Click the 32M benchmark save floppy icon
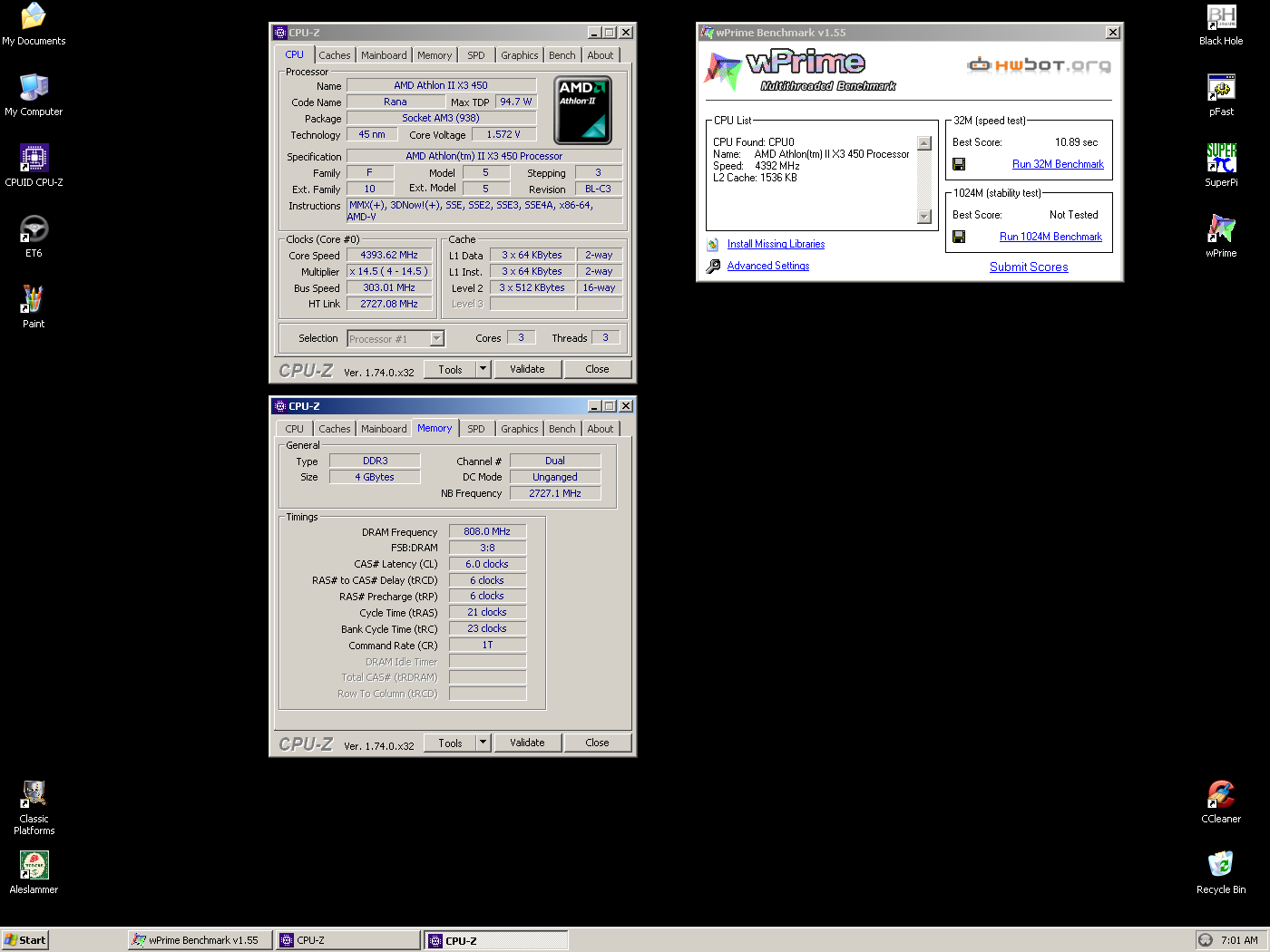The image size is (1270, 952). pos(959,164)
